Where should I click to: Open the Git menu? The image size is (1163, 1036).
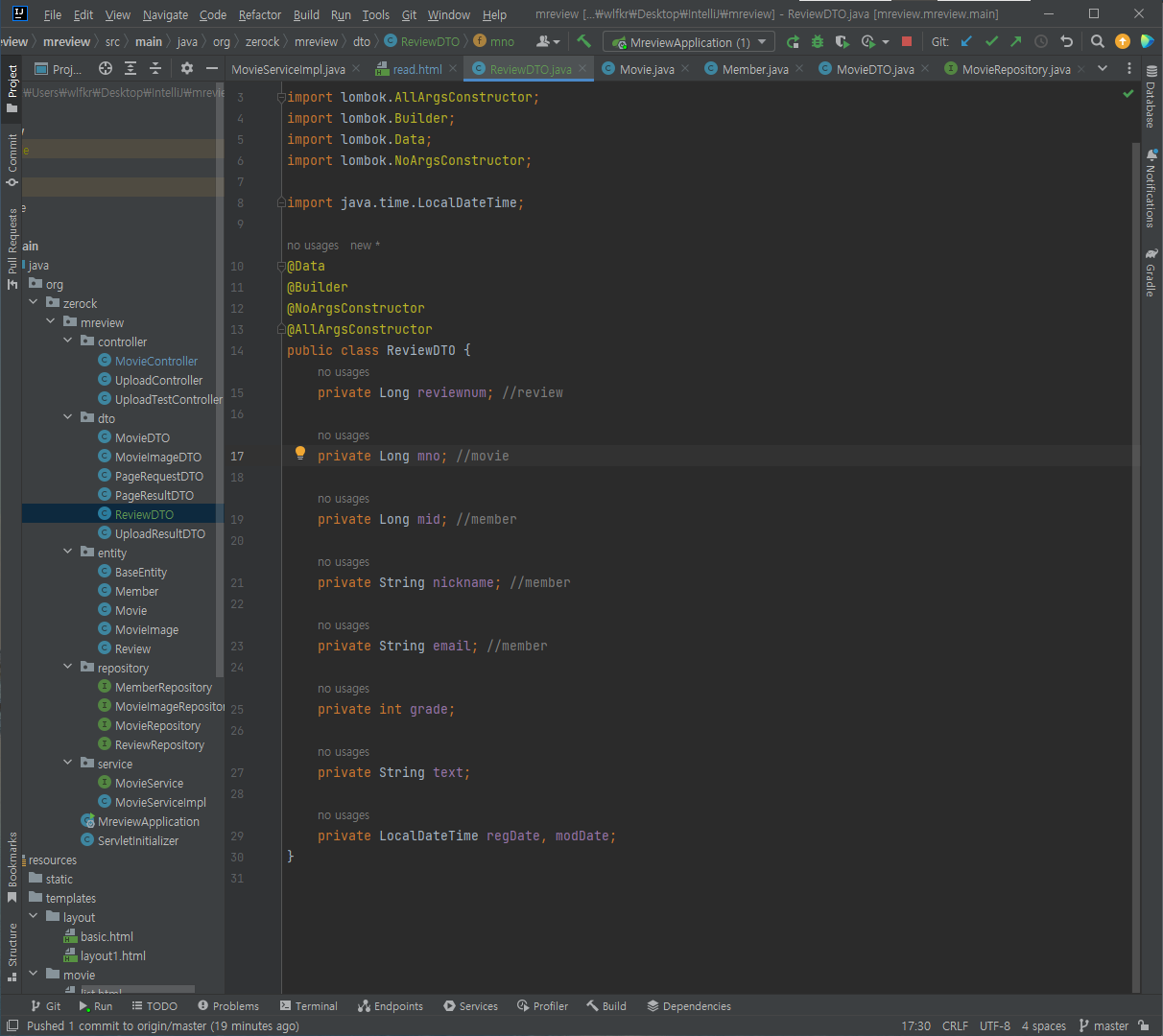(x=409, y=14)
